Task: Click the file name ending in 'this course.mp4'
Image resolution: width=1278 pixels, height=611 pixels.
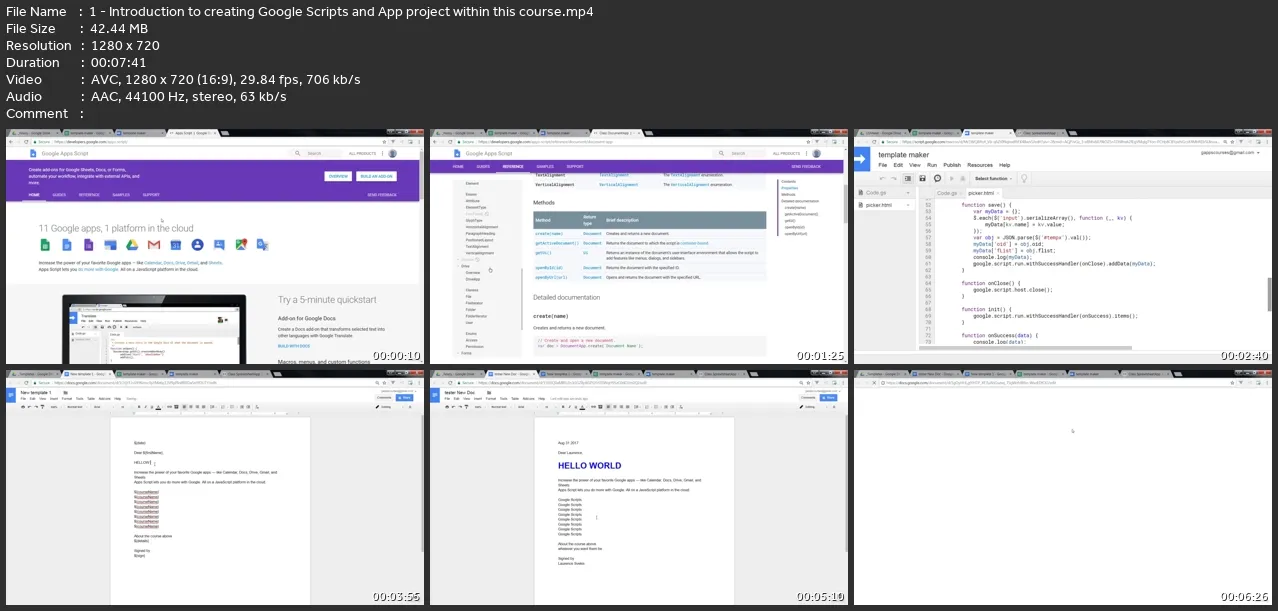Action: click(342, 12)
